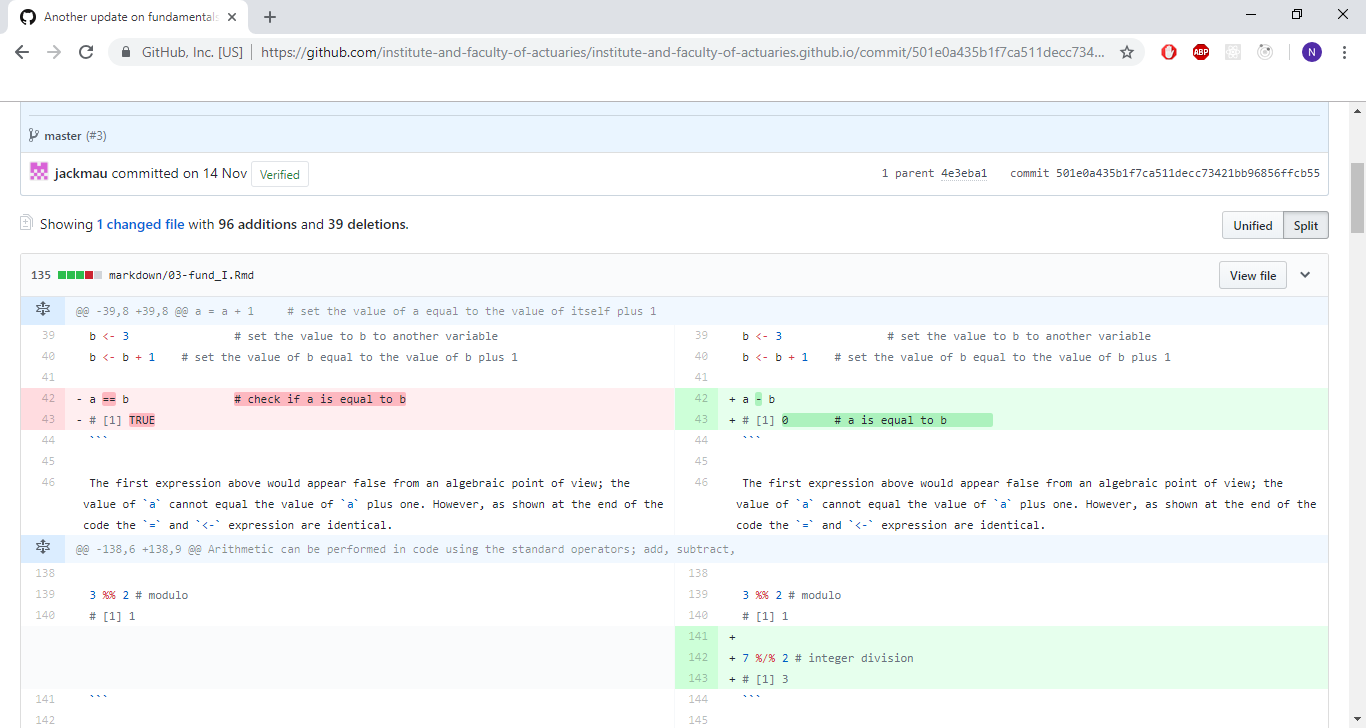Switch to Split diff view

tap(1305, 225)
